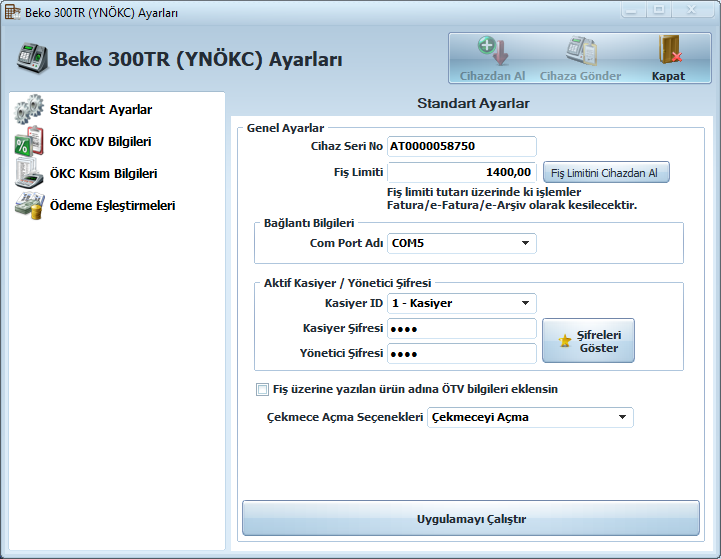Click the ÖKC KDV Bilgileri percent icon

click(29, 141)
